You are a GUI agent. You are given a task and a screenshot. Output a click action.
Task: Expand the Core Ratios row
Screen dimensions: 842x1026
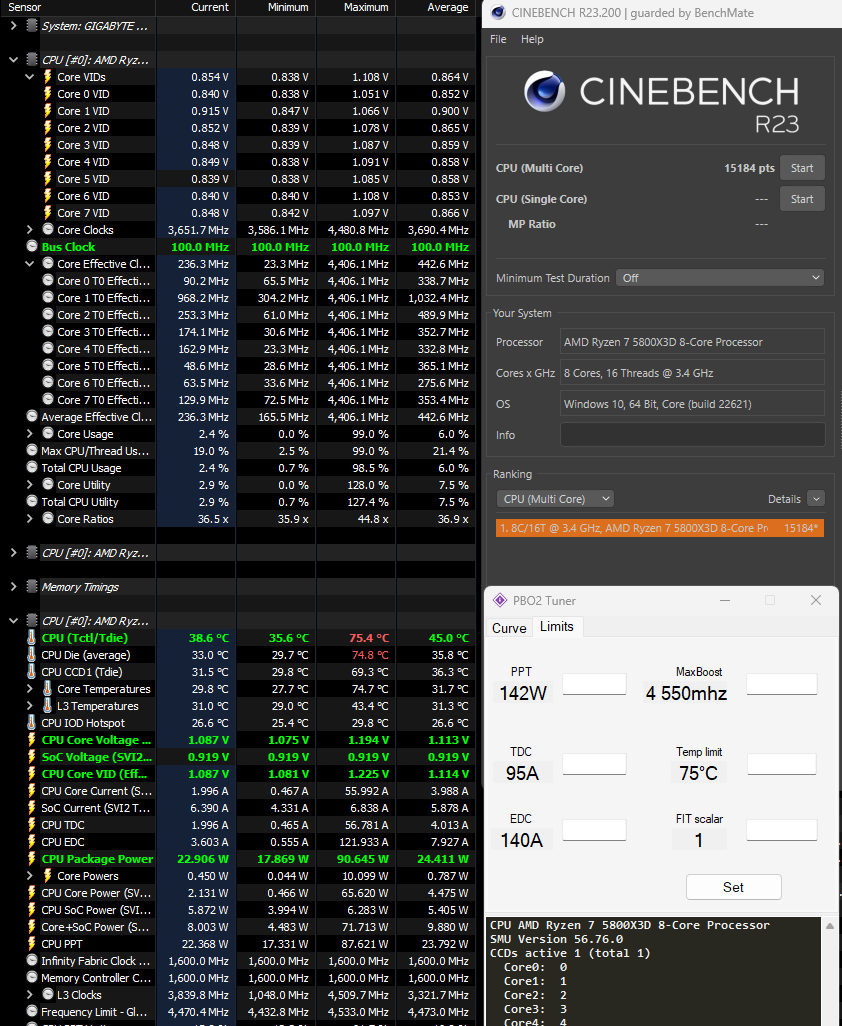coord(29,519)
